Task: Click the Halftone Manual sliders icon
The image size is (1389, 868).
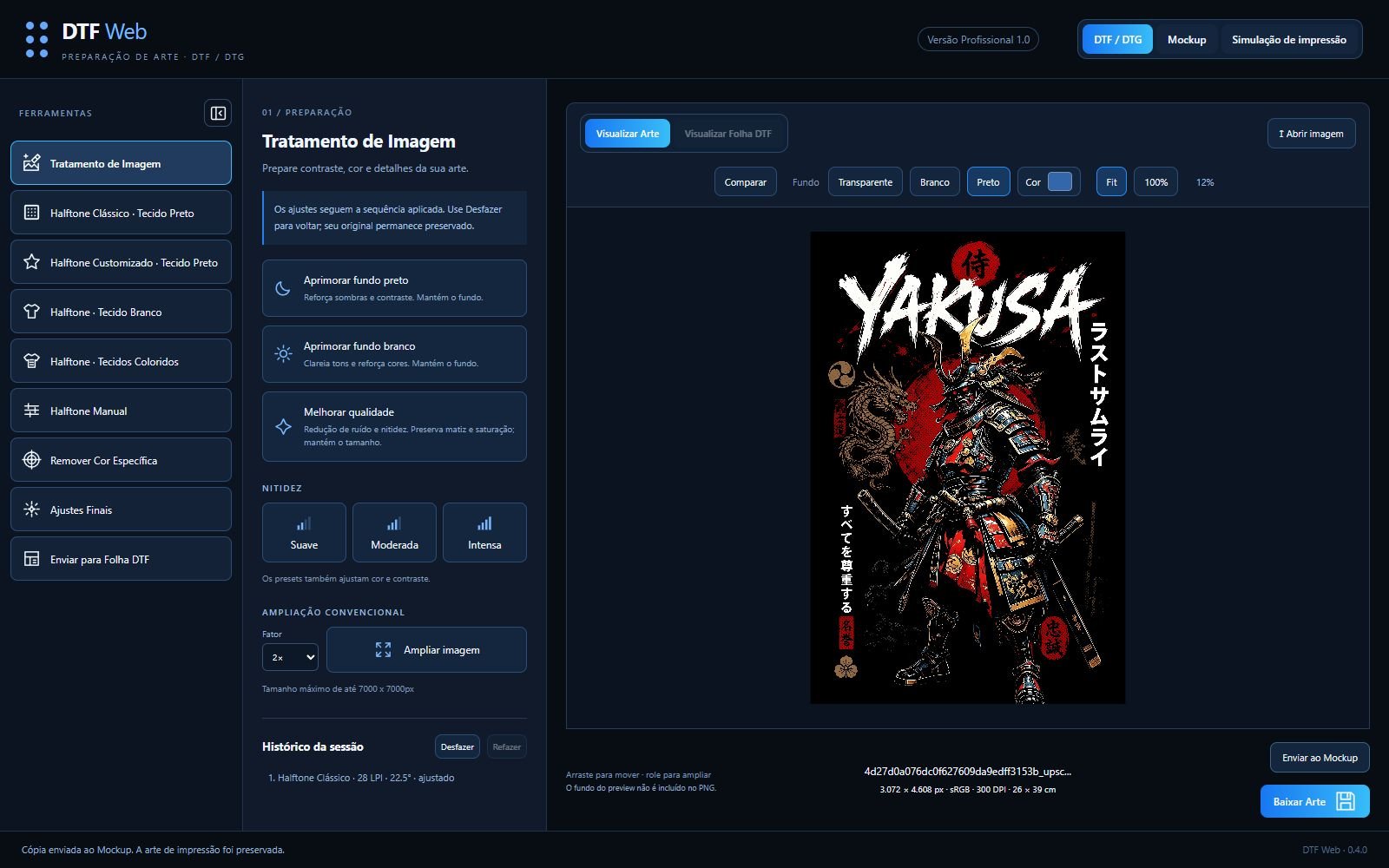Action: point(32,411)
